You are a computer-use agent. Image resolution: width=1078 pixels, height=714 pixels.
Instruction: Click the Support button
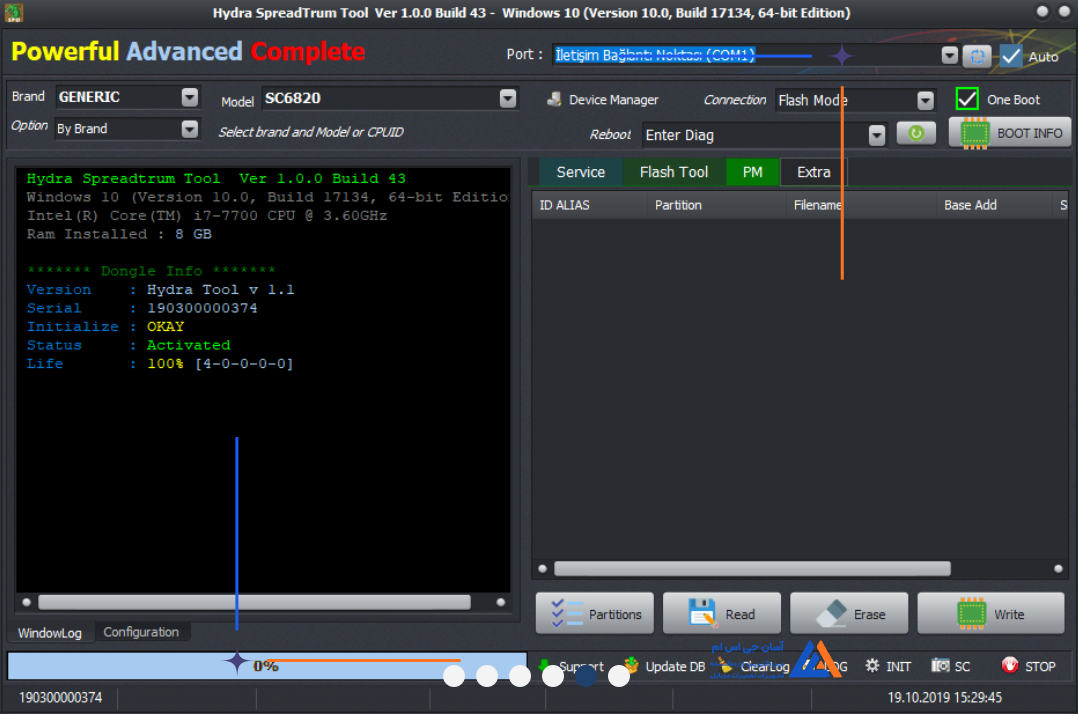point(571,666)
